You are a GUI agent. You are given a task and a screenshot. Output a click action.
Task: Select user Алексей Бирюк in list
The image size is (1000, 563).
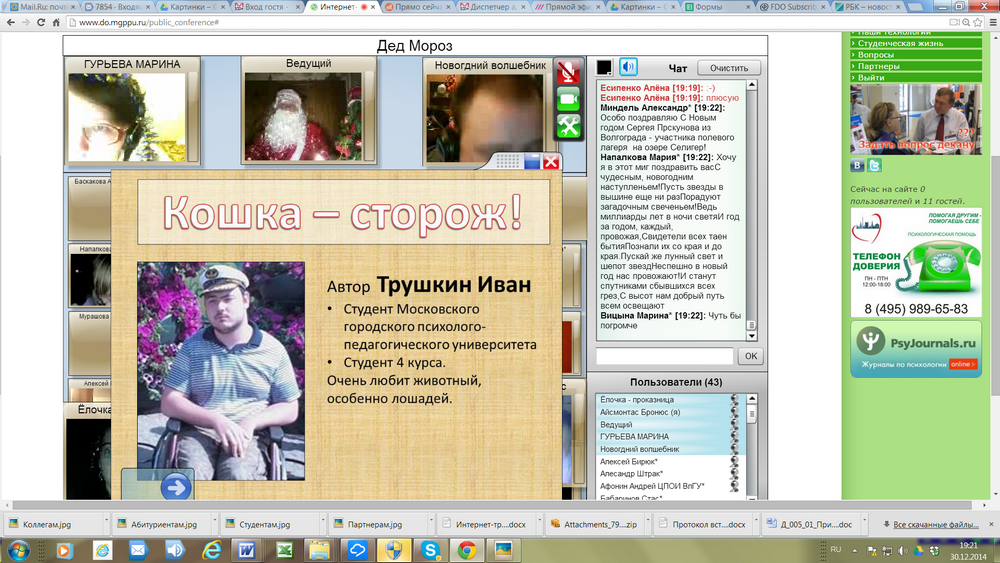[668, 462]
